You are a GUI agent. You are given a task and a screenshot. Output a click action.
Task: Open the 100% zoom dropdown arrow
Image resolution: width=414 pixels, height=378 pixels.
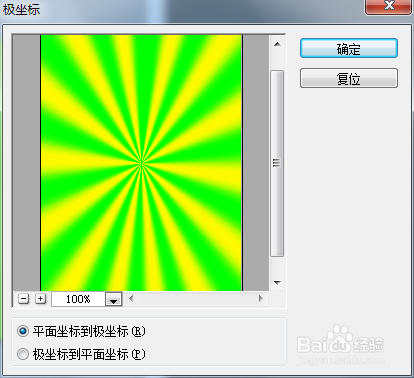[x=114, y=299]
